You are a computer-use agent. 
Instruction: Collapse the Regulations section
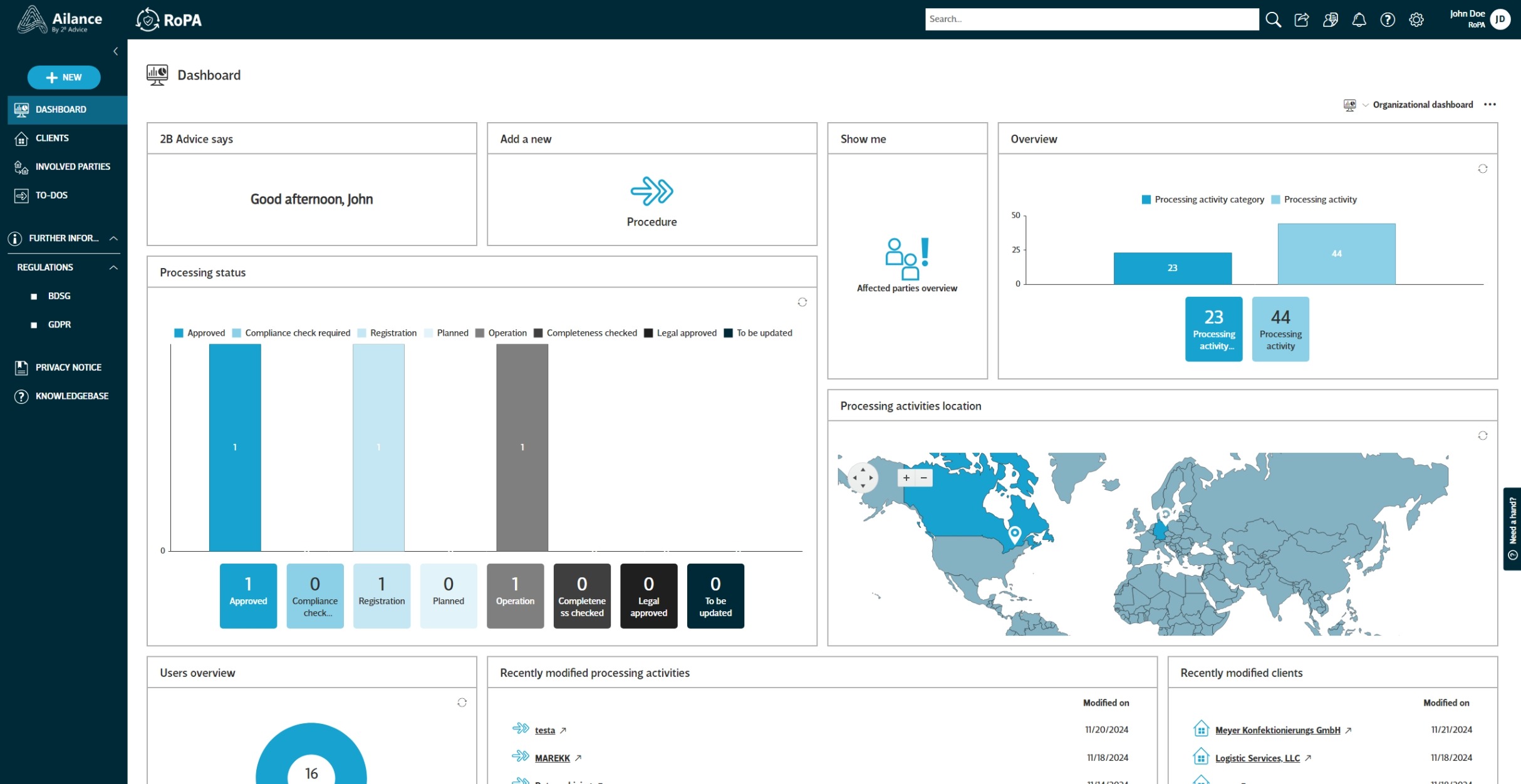(113, 267)
